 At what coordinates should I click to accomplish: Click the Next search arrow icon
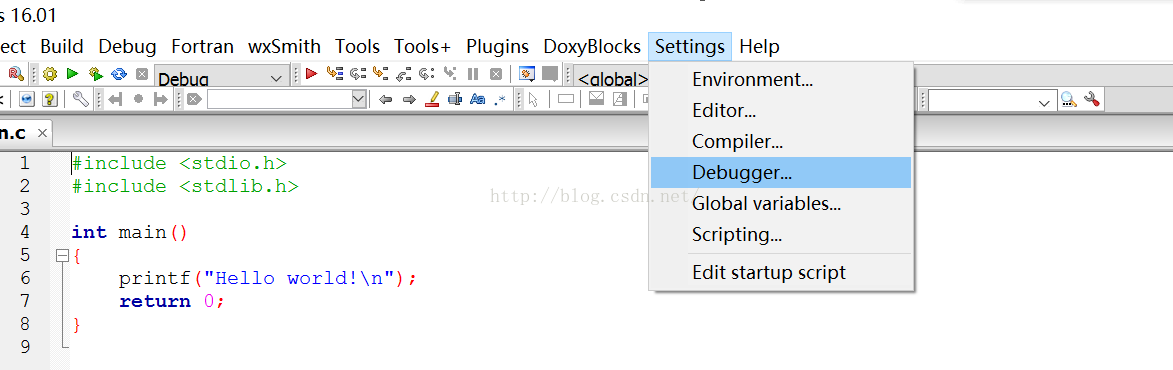point(408,99)
